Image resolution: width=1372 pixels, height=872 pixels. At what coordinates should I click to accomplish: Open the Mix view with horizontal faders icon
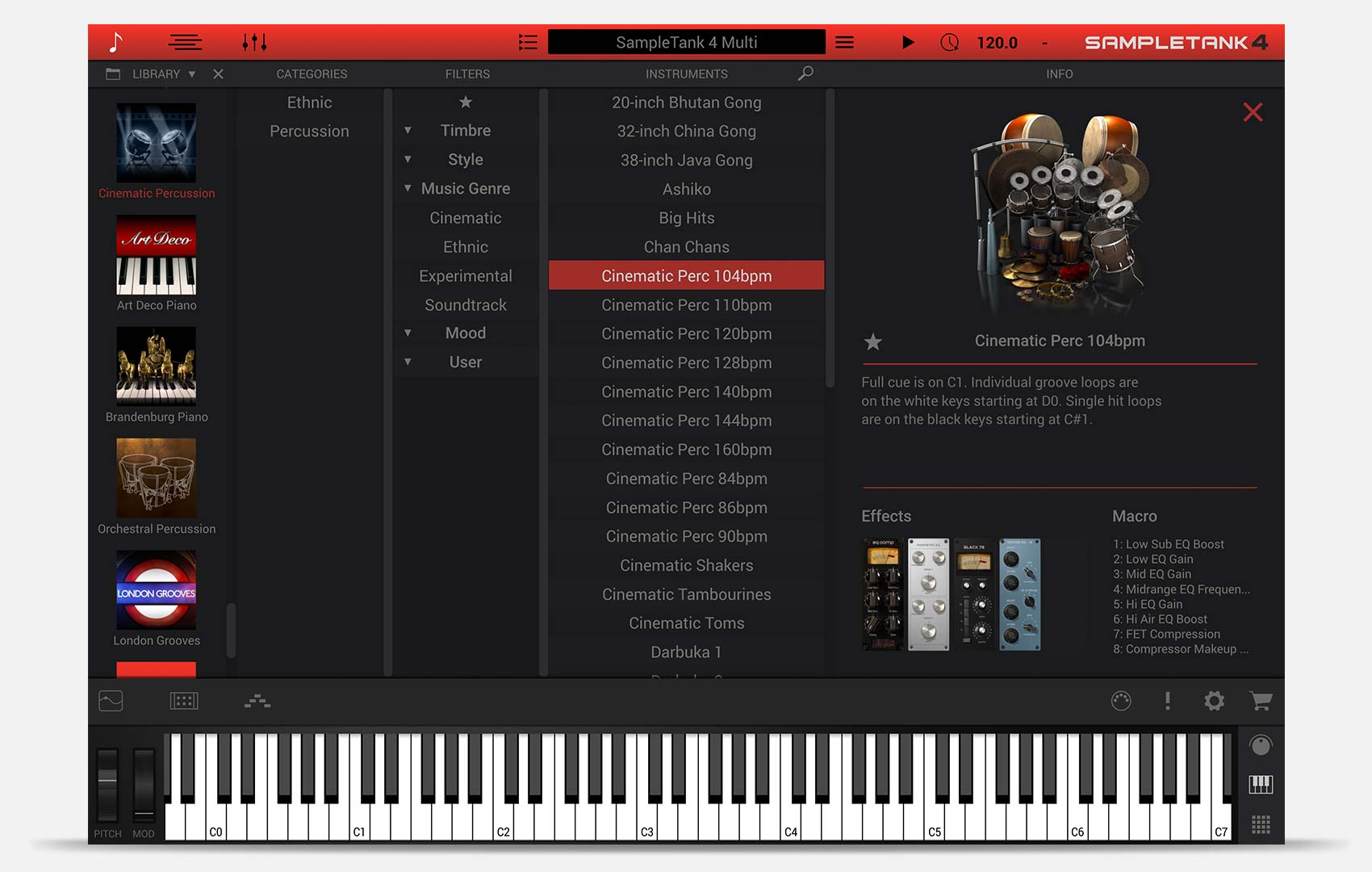184,42
